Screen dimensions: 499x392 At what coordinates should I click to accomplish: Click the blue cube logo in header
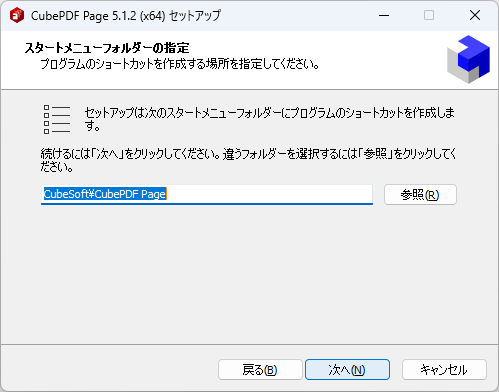[x=468, y=59]
